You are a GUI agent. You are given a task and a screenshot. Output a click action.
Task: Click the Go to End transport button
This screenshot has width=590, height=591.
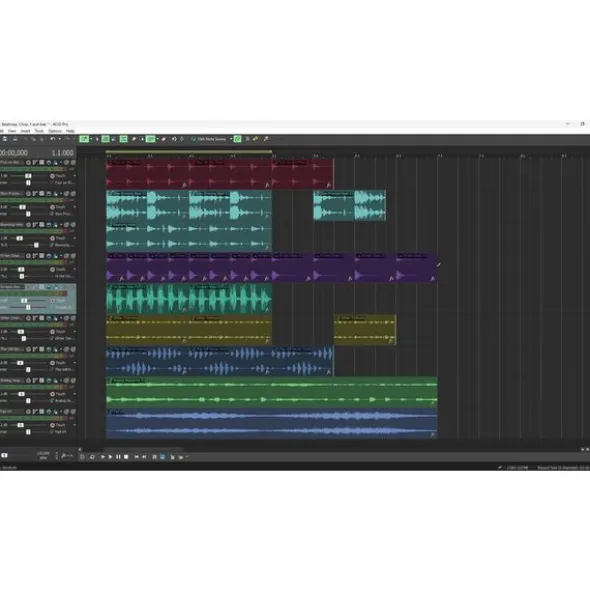tap(144, 457)
